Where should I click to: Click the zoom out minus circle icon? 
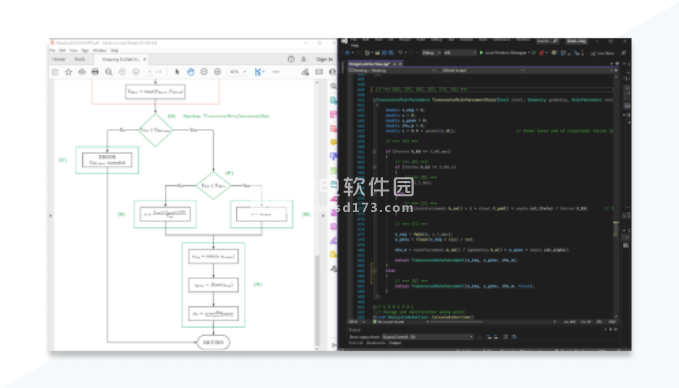point(204,72)
